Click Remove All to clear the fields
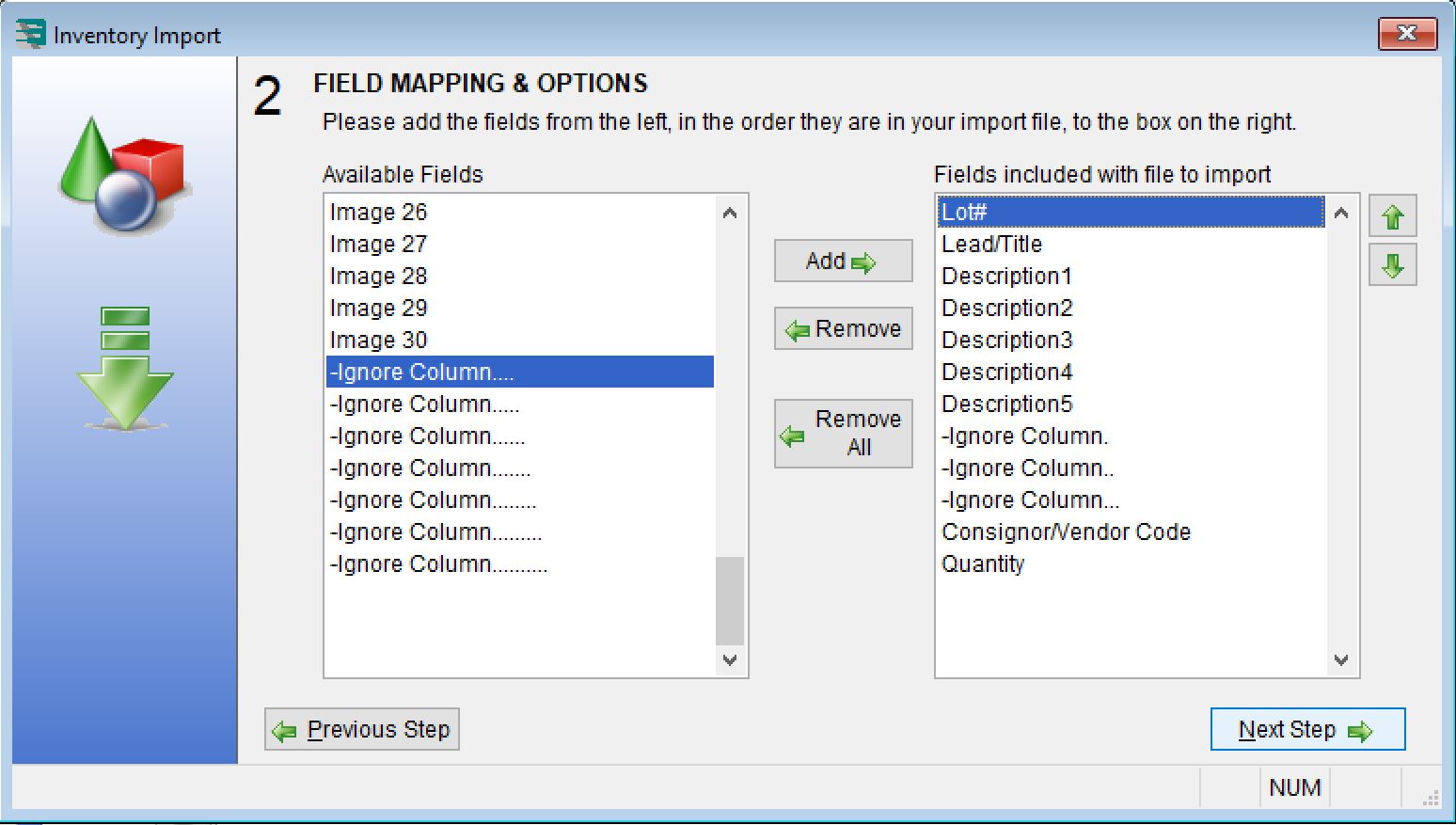 tap(843, 434)
